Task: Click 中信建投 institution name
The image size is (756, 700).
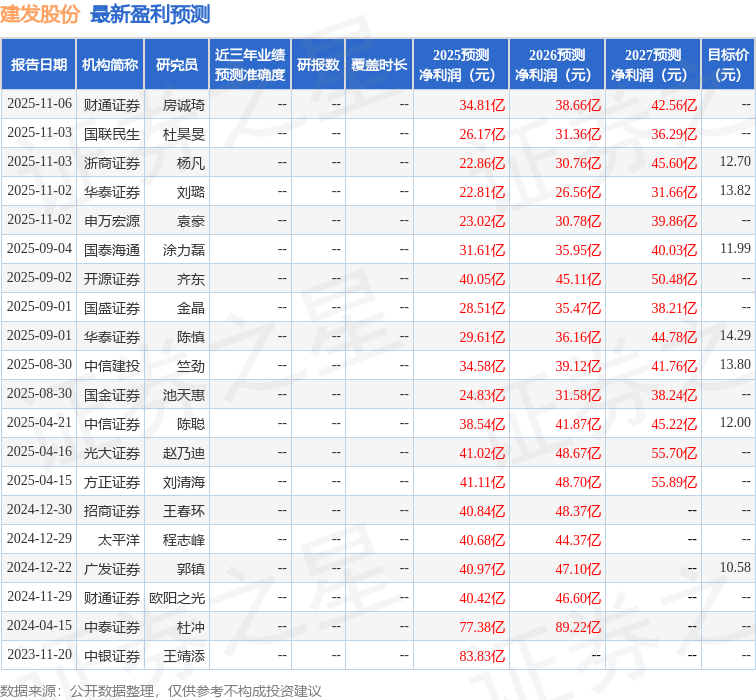Action: click(x=112, y=366)
